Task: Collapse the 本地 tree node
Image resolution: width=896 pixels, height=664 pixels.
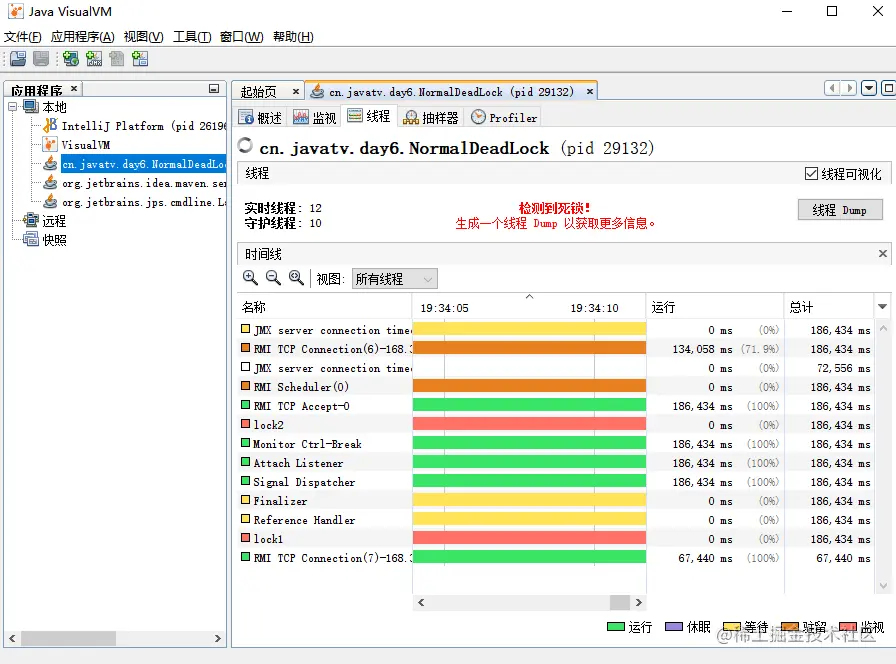Action: coord(13,106)
